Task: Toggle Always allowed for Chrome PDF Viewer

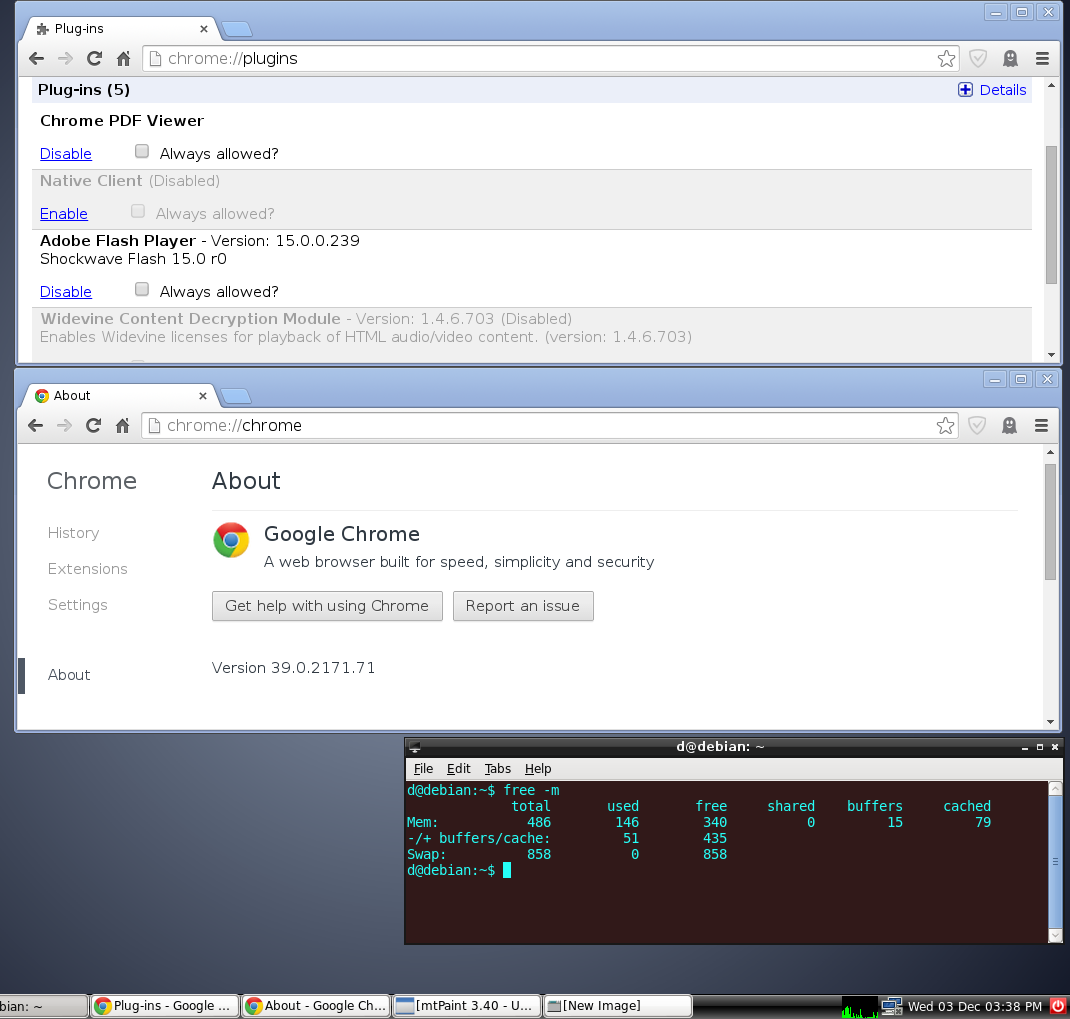Action: (x=142, y=152)
